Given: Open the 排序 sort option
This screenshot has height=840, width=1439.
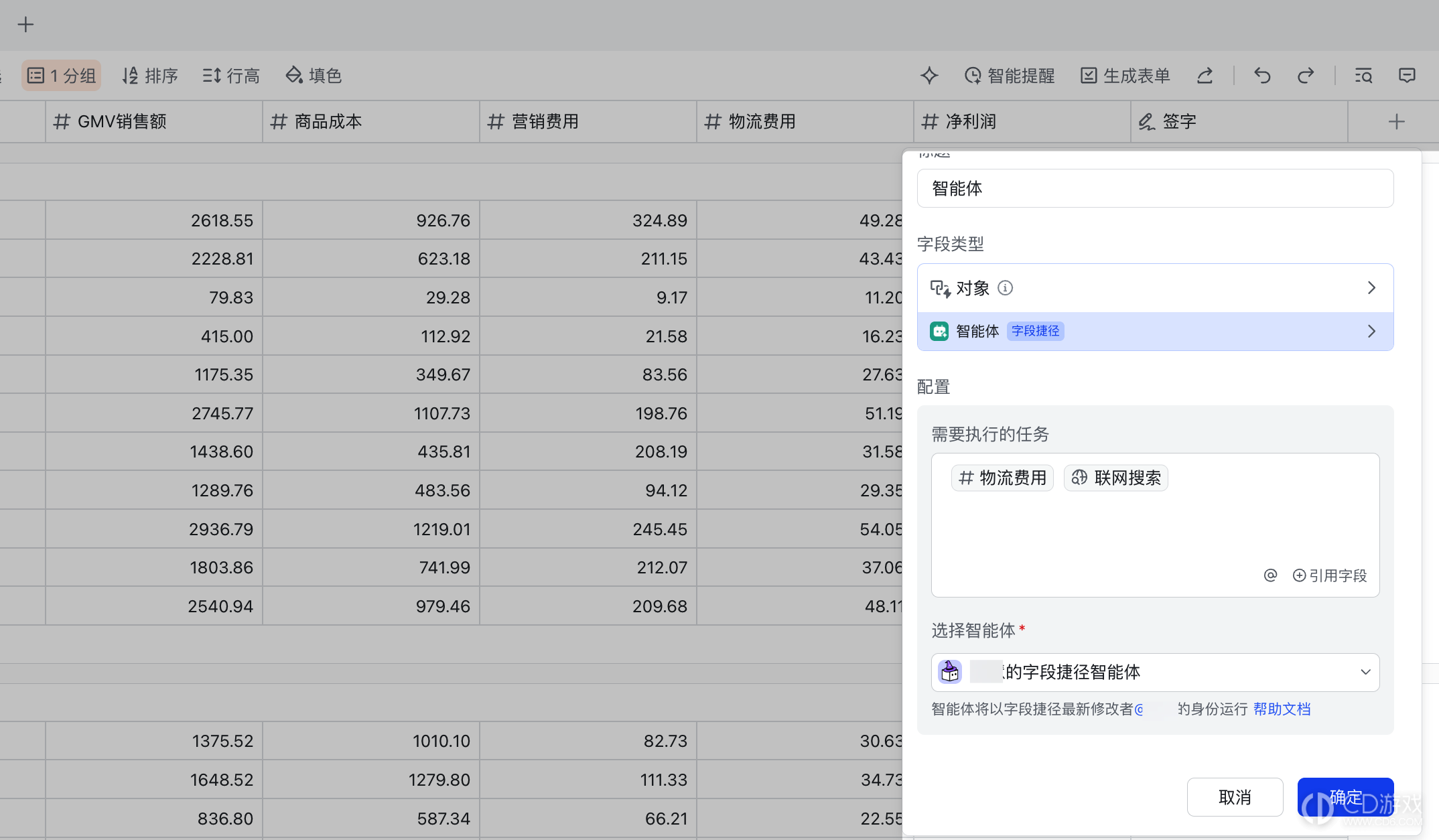Looking at the screenshot, I should pyautogui.click(x=150, y=76).
